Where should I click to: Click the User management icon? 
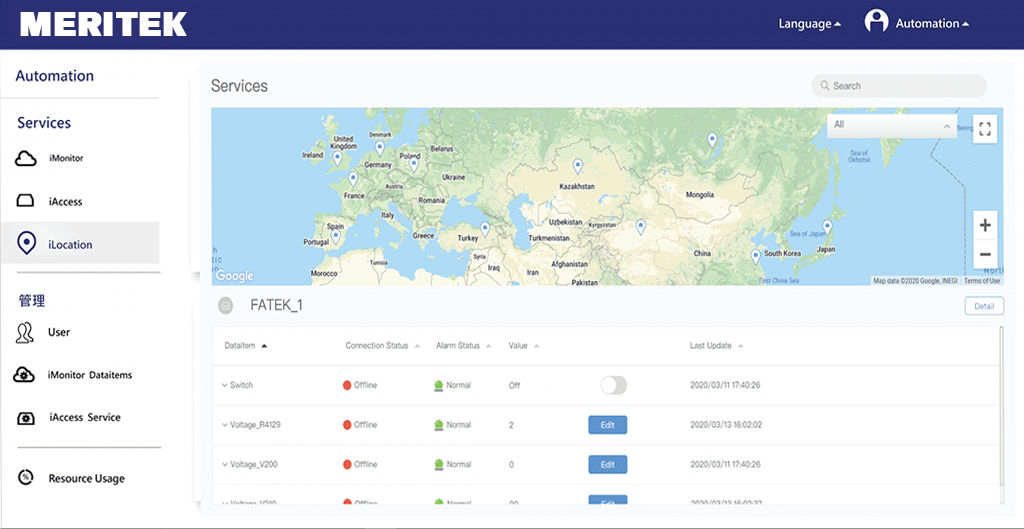coord(25,332)
